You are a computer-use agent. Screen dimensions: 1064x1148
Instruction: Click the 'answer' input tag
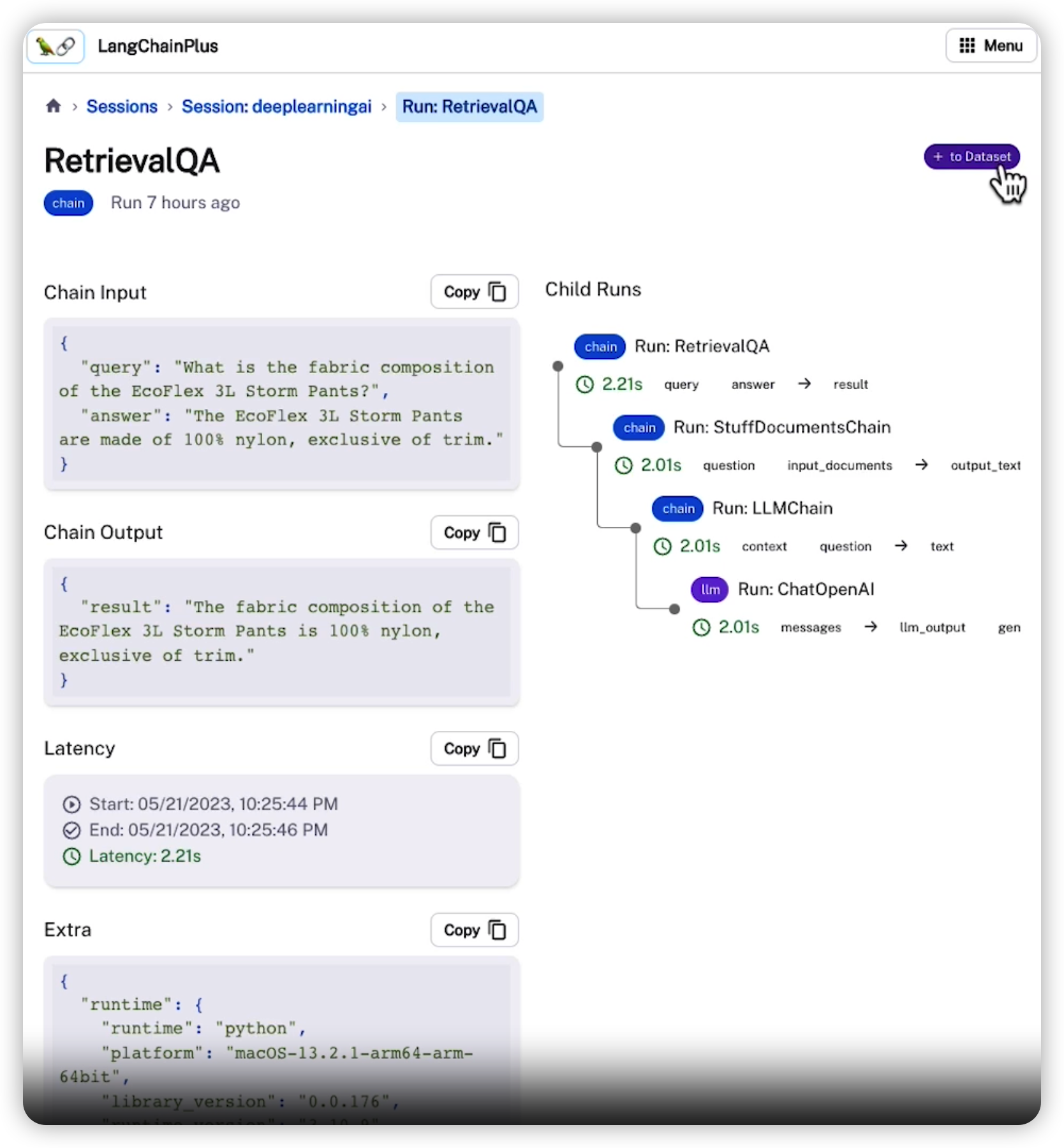click(753, 385)
